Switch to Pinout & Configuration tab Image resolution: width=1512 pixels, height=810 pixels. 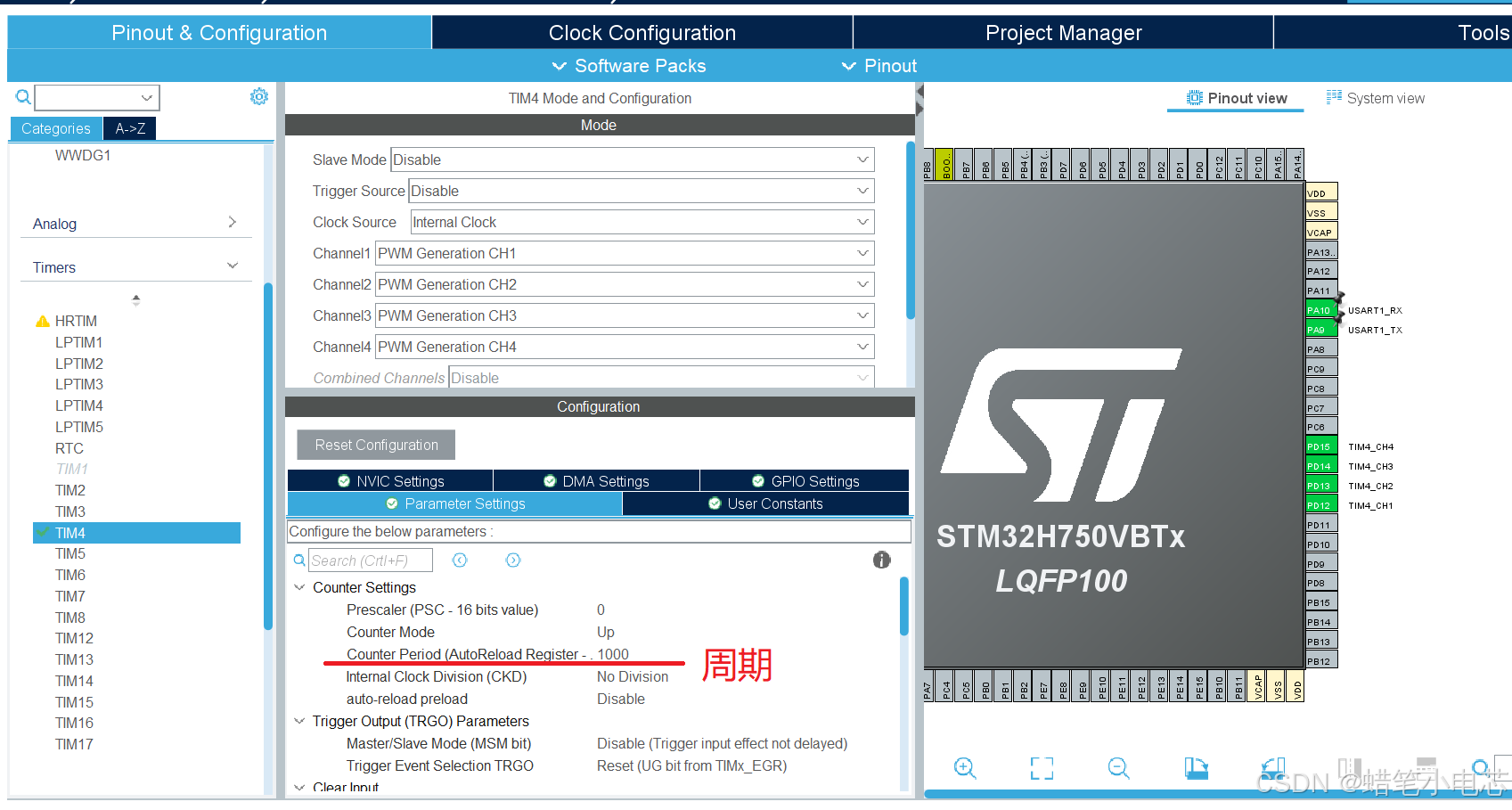(219, 33)
